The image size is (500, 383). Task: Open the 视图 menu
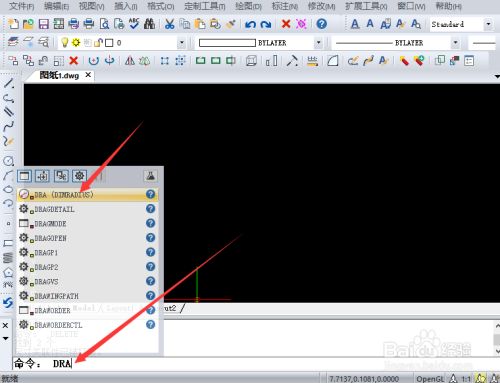pos(91,6)
